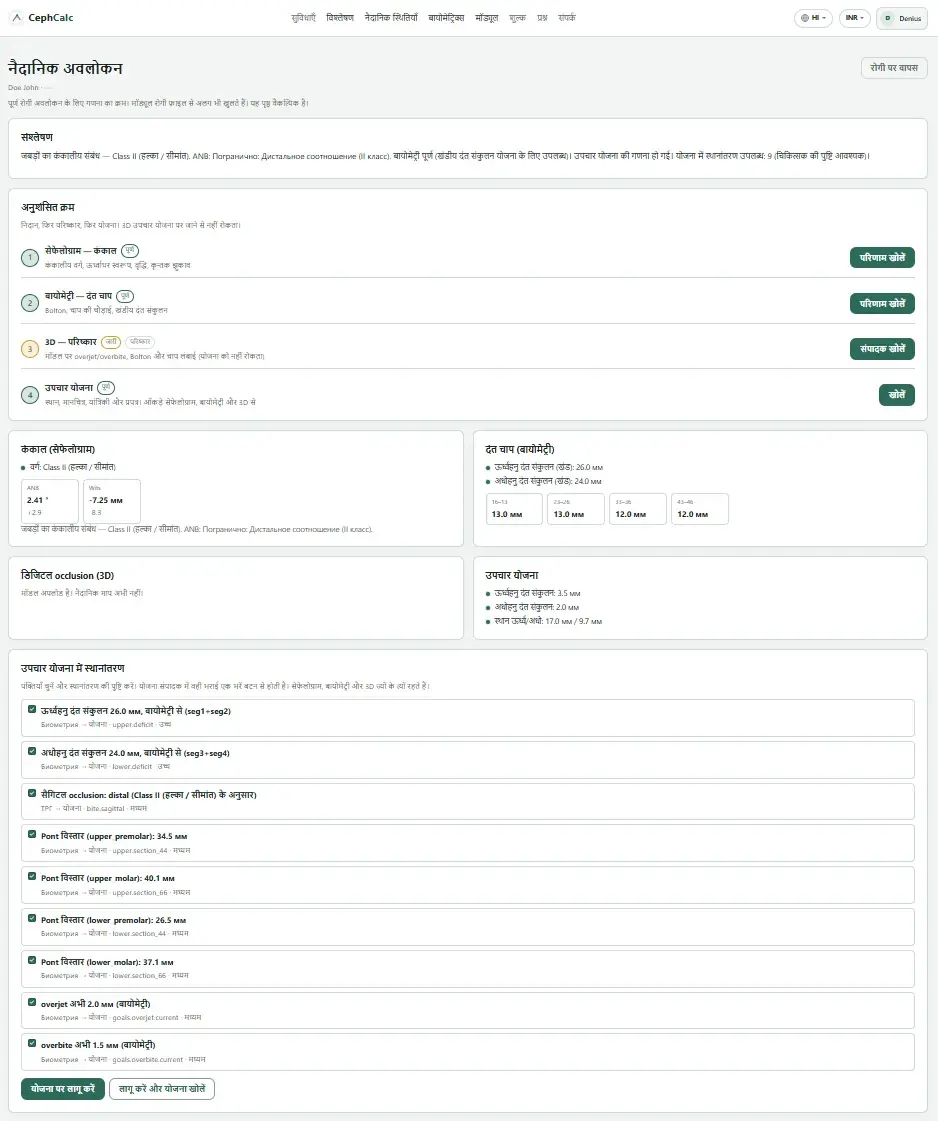Toggle Pont विस्तार (upper premolar) checkbox
The height and width of the screenshot is (1121, 938).
pyautogui.click(x=32, y=834)
